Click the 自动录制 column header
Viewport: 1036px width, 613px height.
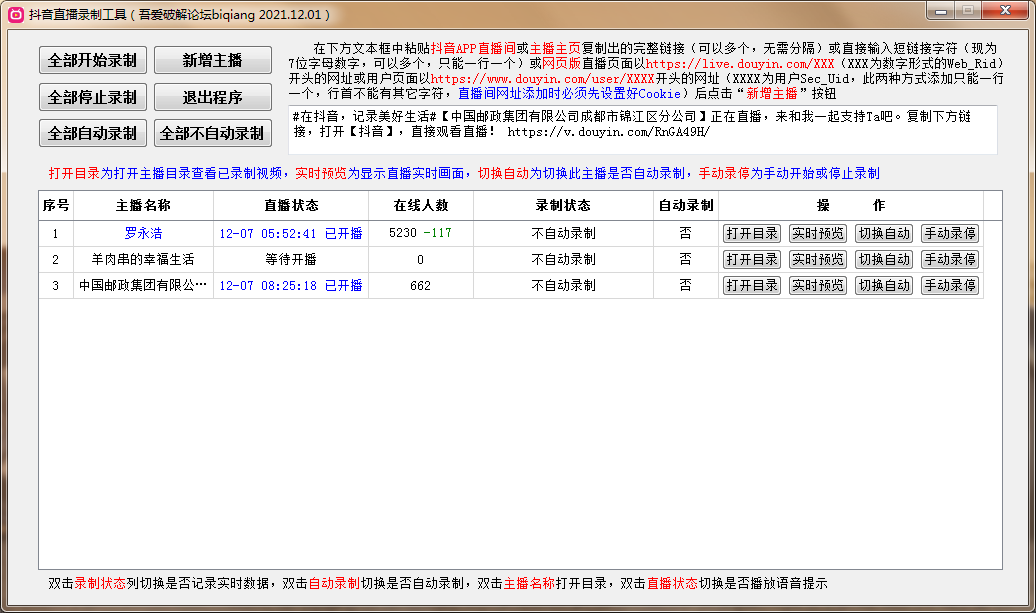pos(686,205)
